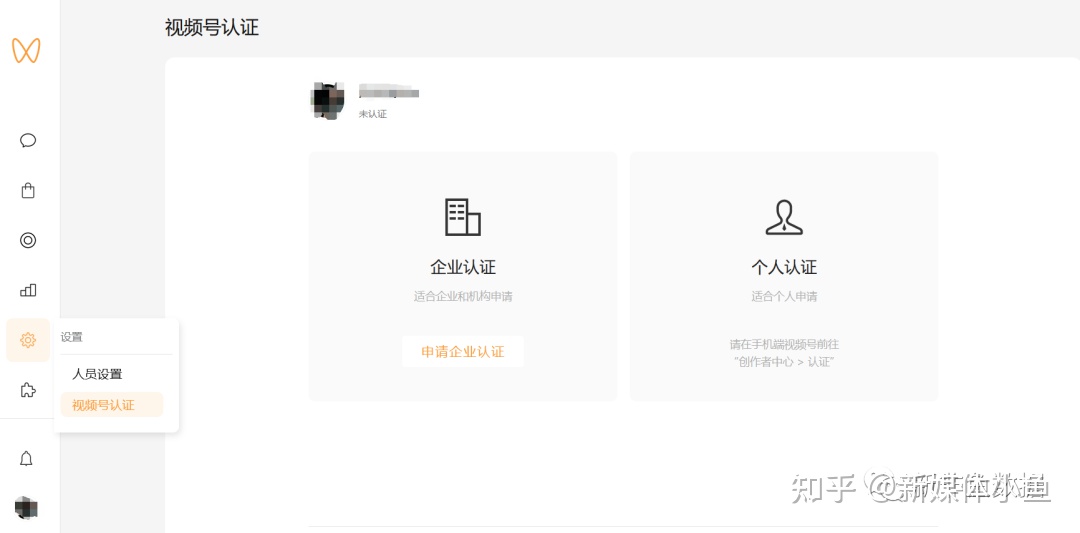Click the 未认证 status label

coord(373,114)
